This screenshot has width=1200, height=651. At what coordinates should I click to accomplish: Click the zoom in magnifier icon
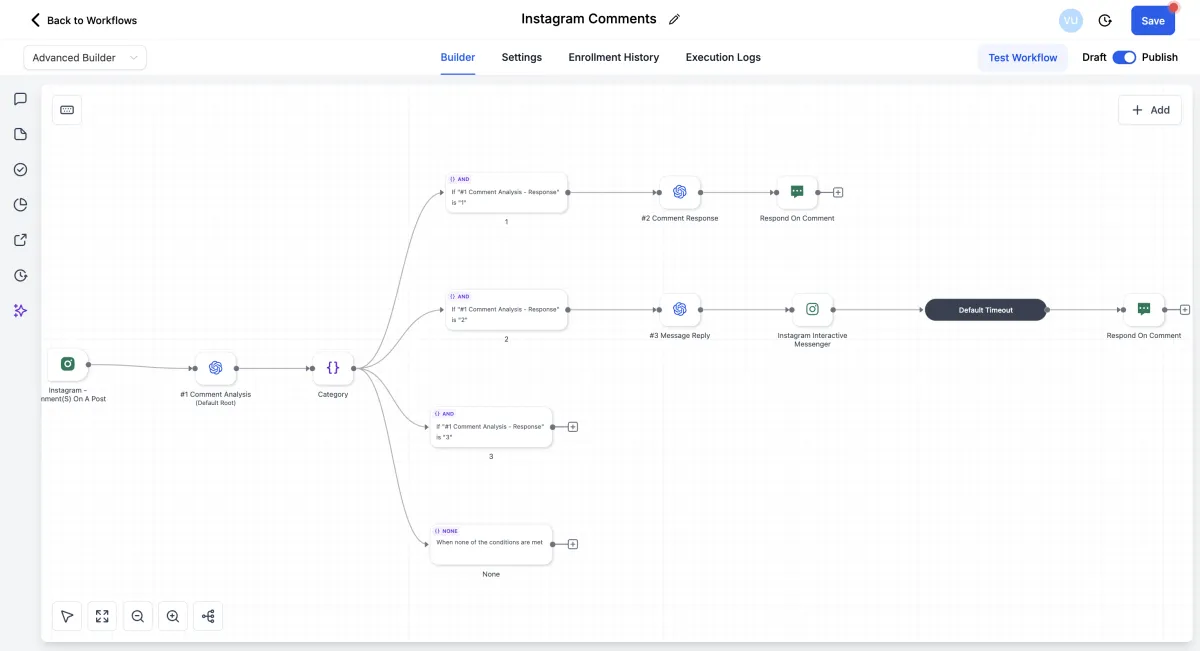173,616
